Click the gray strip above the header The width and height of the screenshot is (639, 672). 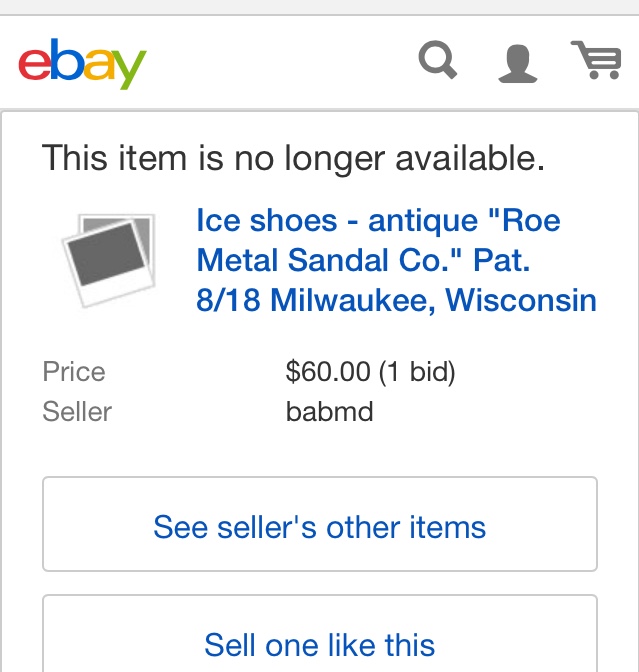click(x=320, y=7)
